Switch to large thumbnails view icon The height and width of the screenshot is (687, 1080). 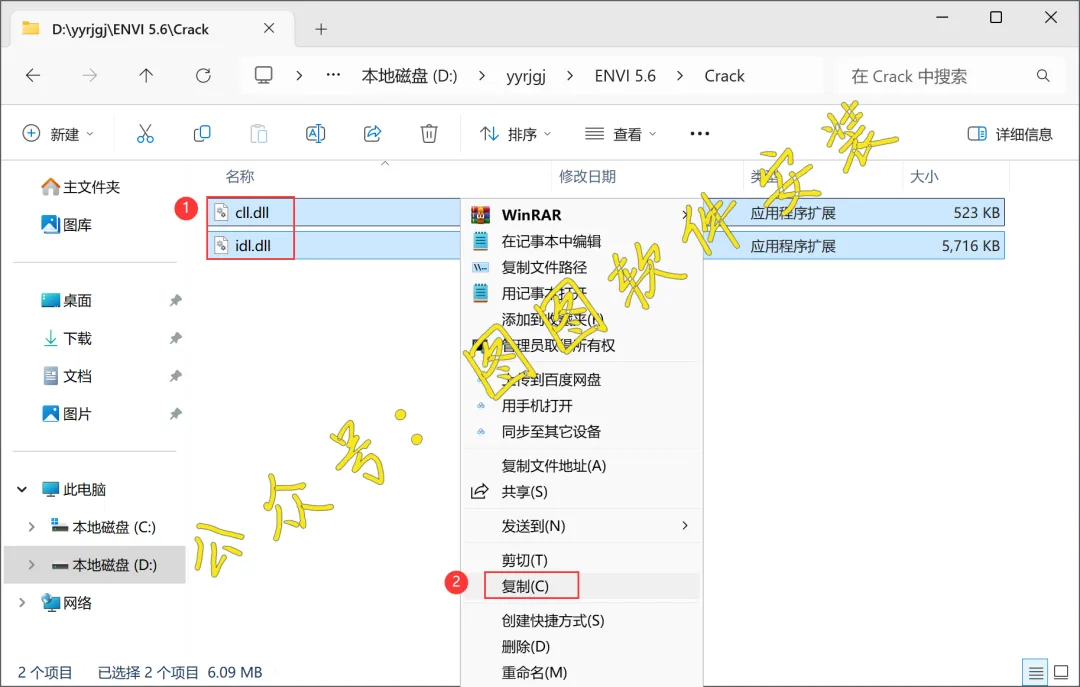1061,672
